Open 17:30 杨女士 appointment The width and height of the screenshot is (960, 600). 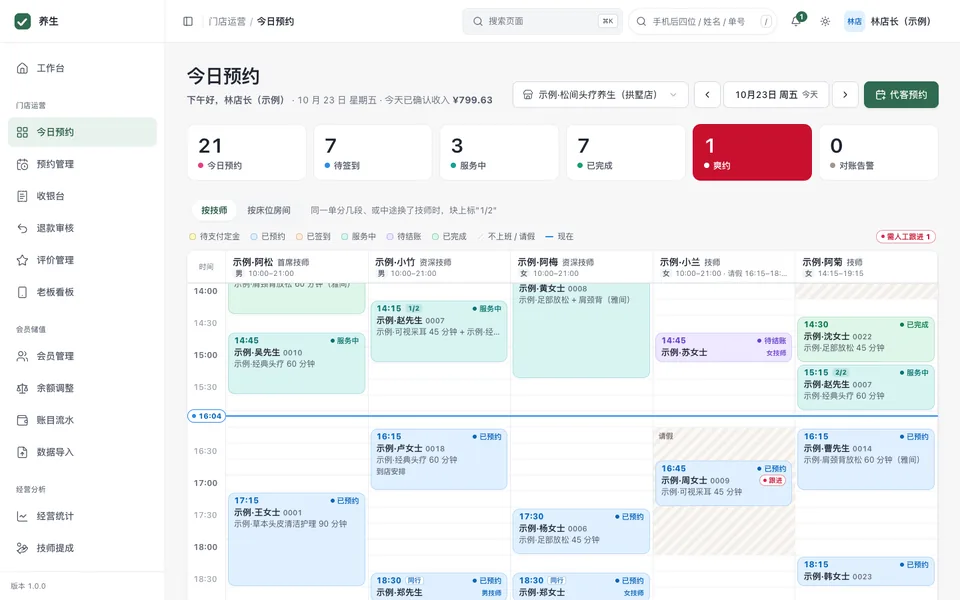tap(581, 531)
